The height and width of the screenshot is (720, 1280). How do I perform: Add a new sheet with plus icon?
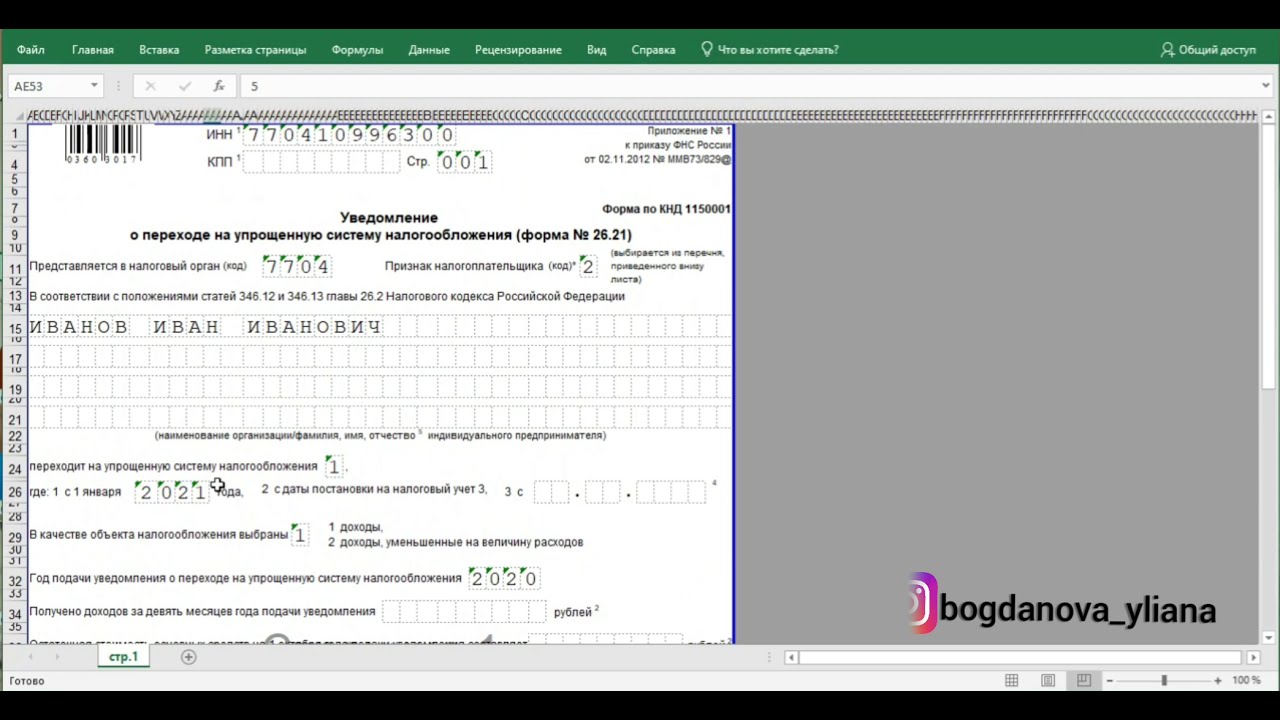(x=188, y=657)
